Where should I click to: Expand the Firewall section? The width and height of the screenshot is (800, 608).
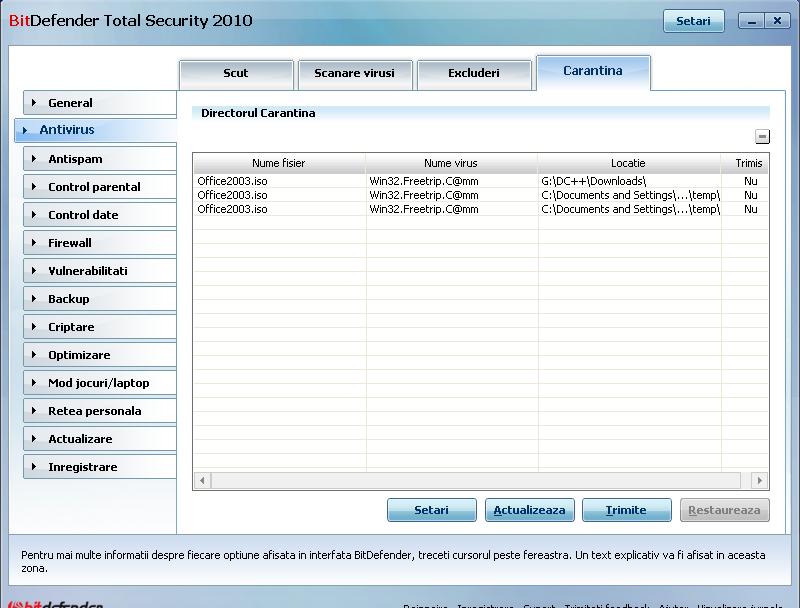tap(100, 243)
